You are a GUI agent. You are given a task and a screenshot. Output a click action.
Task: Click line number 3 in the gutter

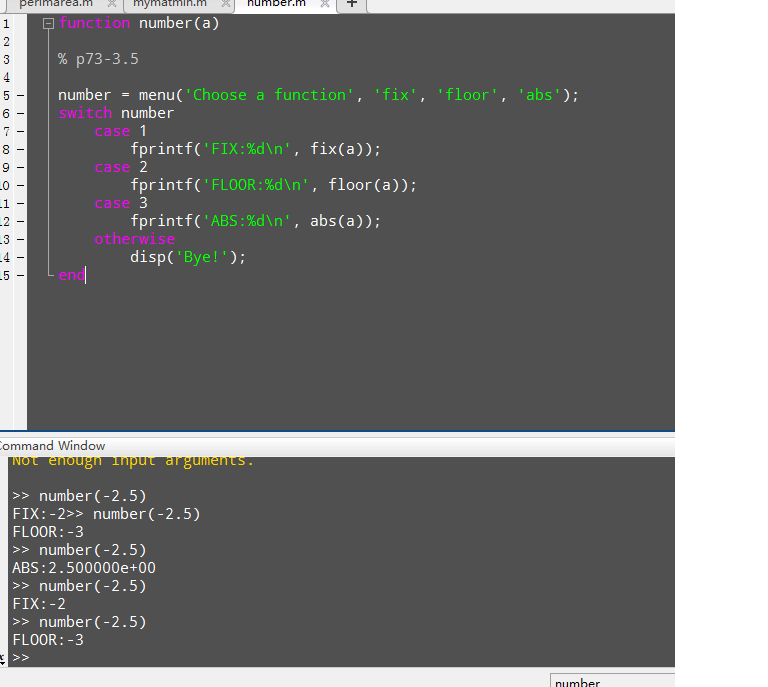point(6,60)
